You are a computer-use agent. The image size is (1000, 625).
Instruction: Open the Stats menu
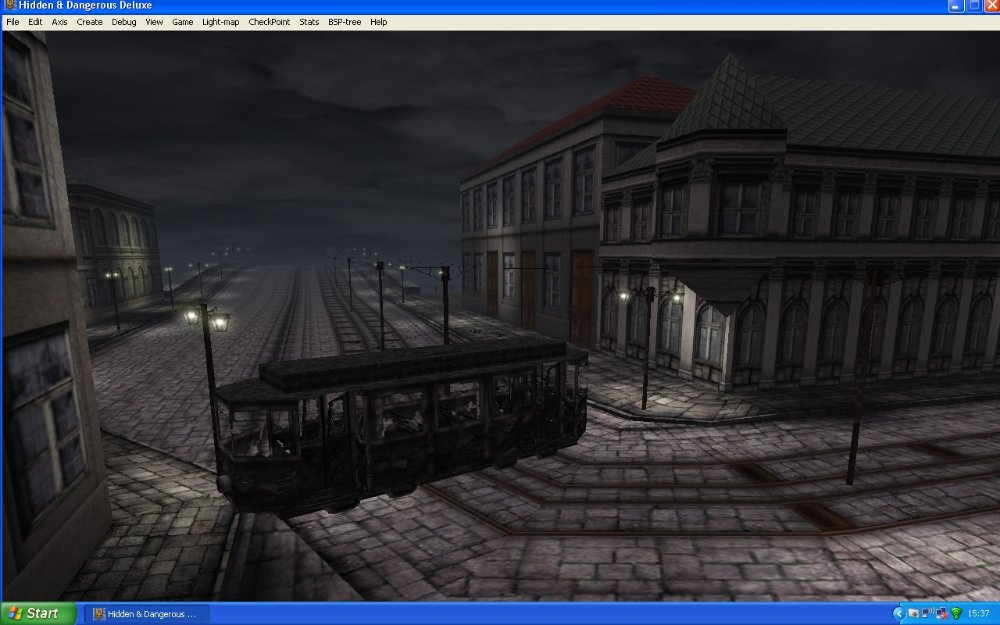coord(309,22)
